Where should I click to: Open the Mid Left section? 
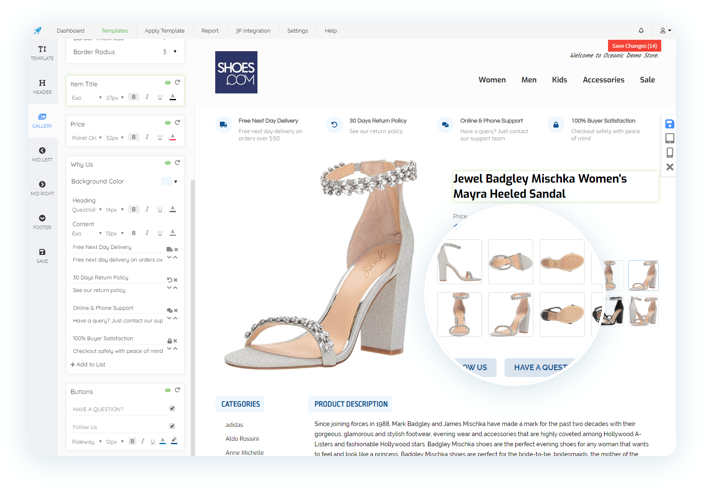42,154
